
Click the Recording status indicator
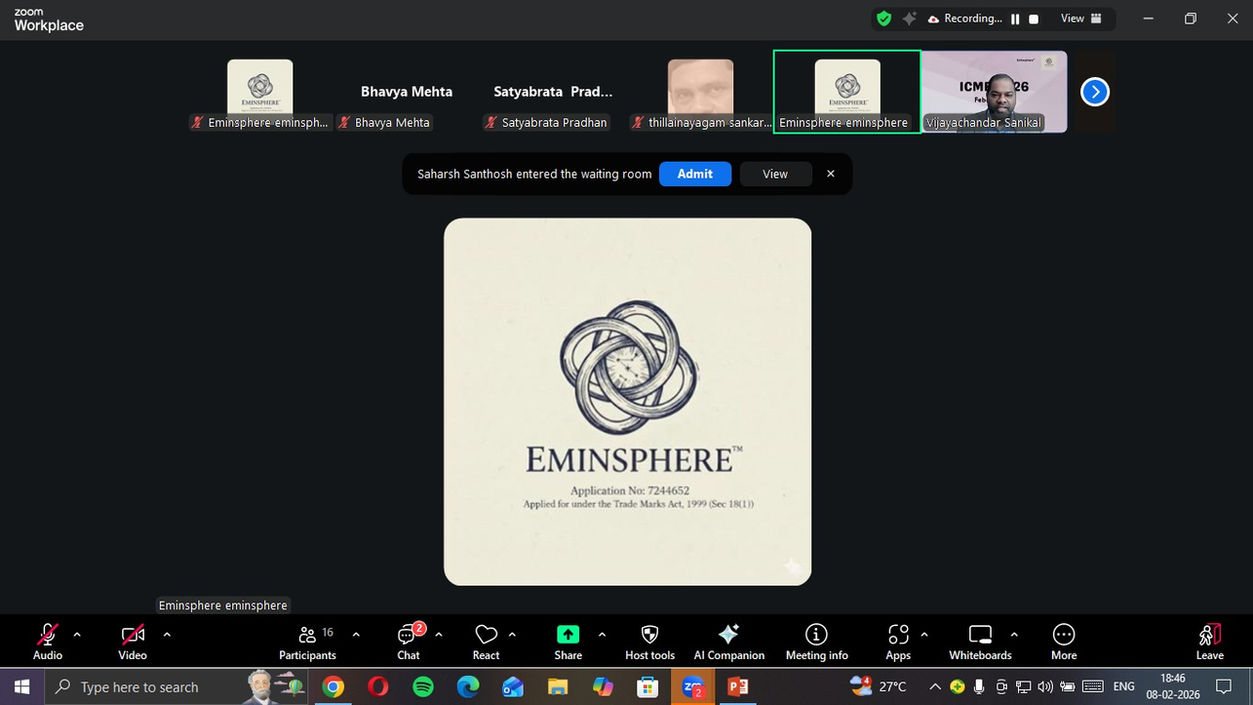pyautogui.click(x=965, y=18)
